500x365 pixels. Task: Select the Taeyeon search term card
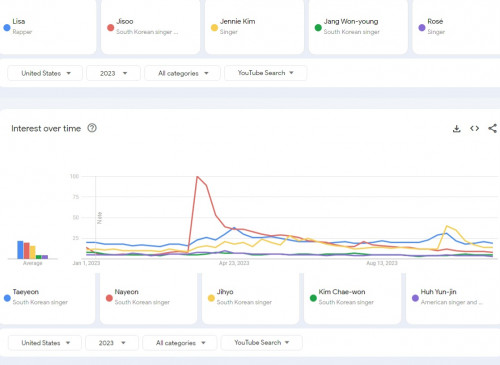pos(47,298)
